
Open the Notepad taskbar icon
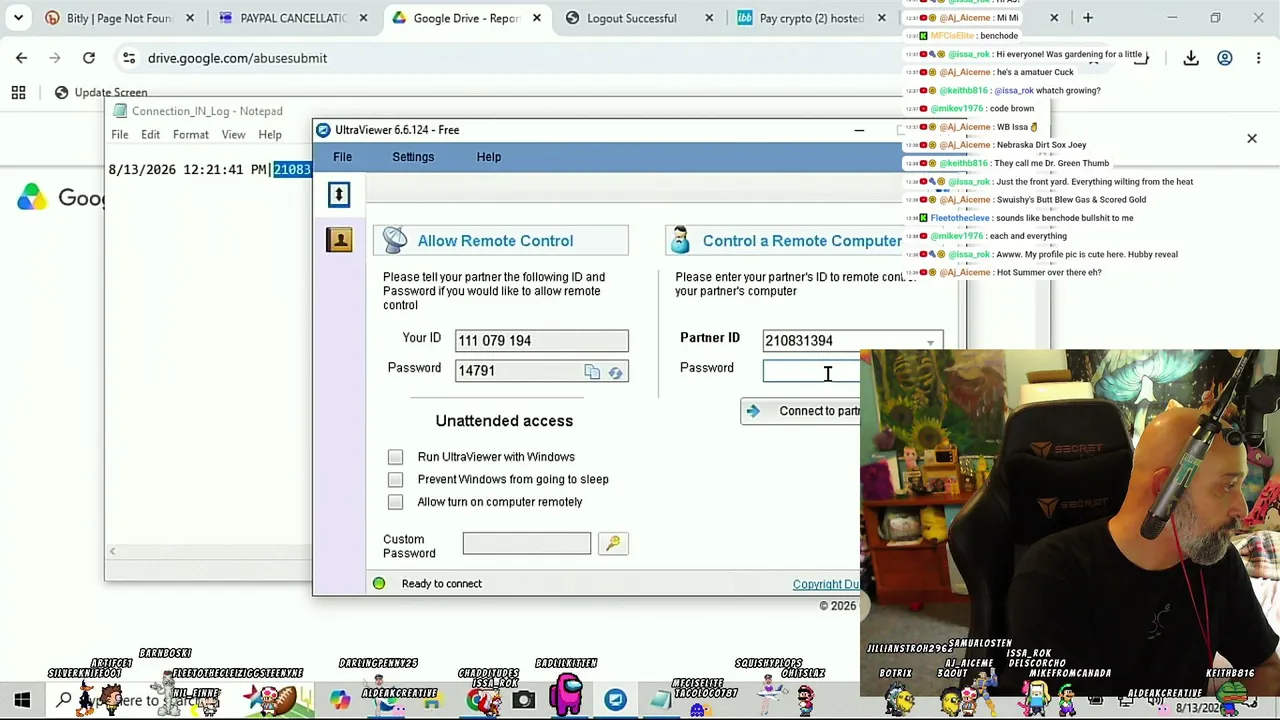tap(661, 700)
